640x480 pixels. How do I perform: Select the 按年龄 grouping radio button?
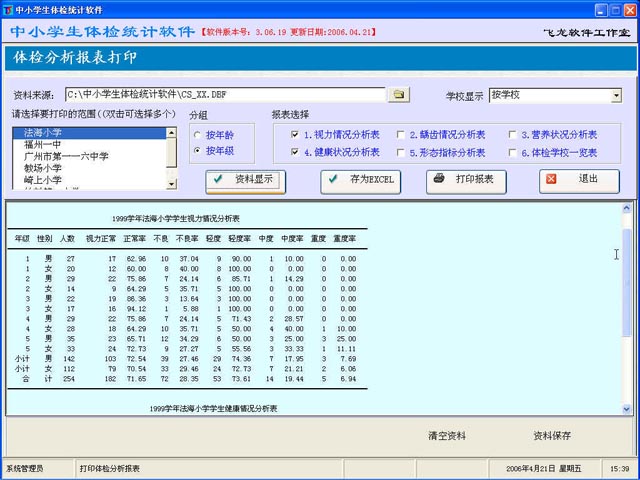(x=197, y=134)
